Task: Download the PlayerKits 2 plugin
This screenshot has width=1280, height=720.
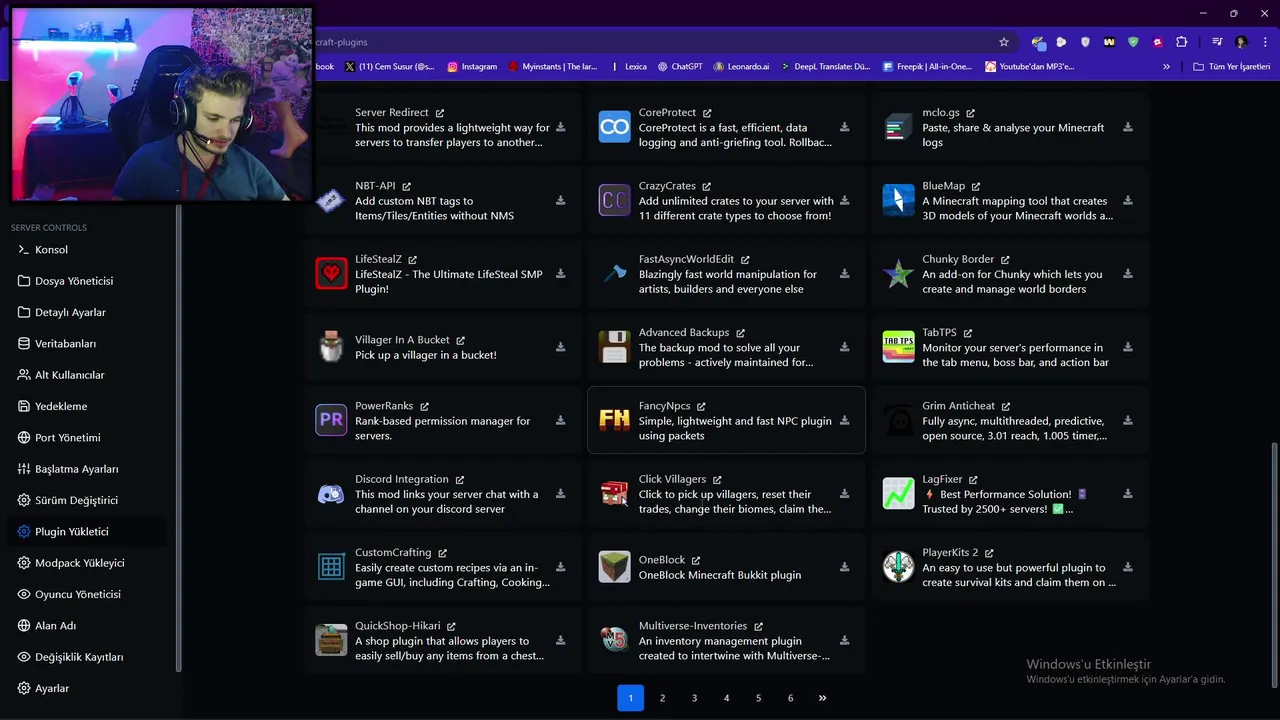Action: [x=1128, y=567]
